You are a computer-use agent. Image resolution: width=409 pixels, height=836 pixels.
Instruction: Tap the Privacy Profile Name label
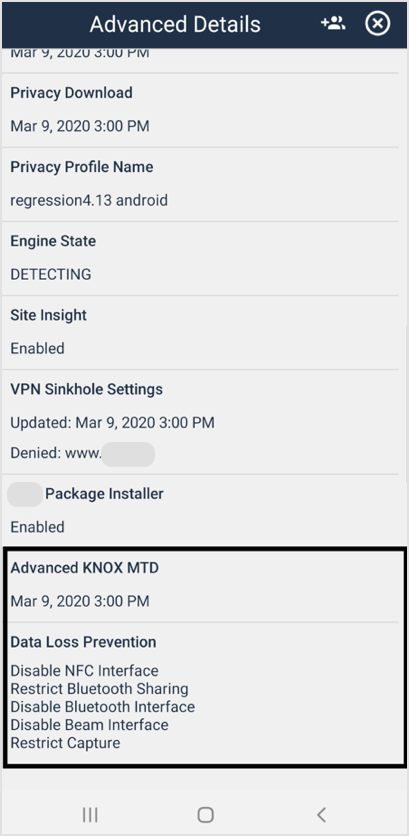coord(82,167)
